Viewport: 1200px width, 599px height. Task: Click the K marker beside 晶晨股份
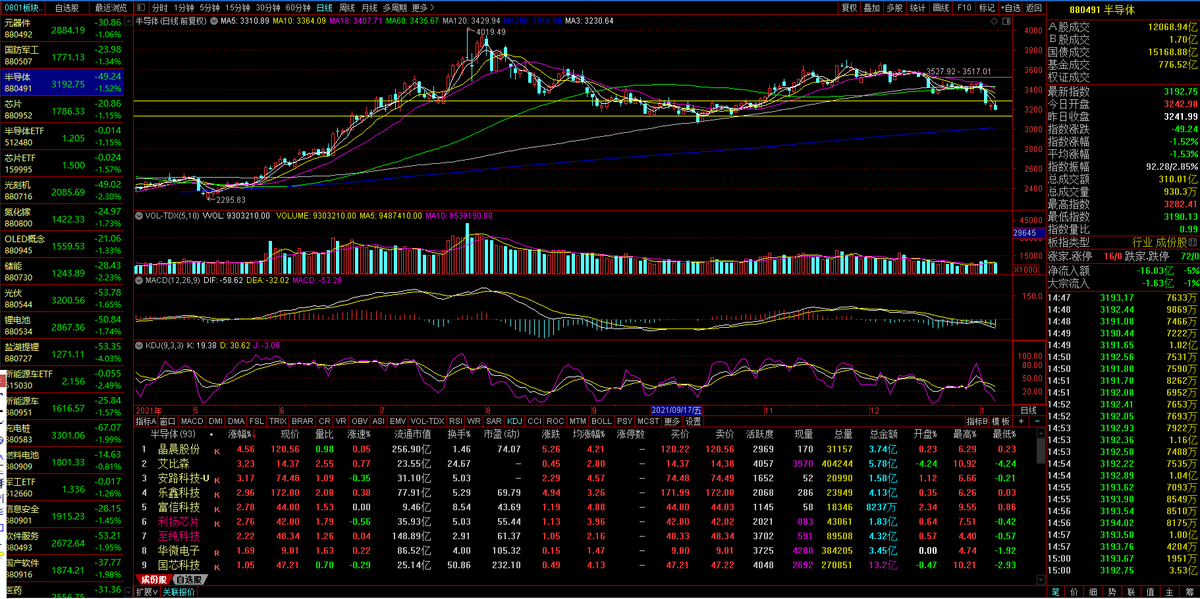(x=216, y=450)
